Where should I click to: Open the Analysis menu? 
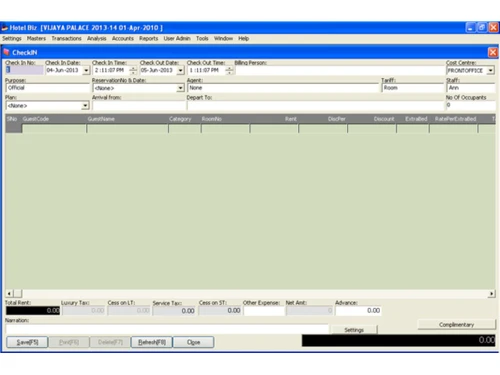click(x=97, y=38)
